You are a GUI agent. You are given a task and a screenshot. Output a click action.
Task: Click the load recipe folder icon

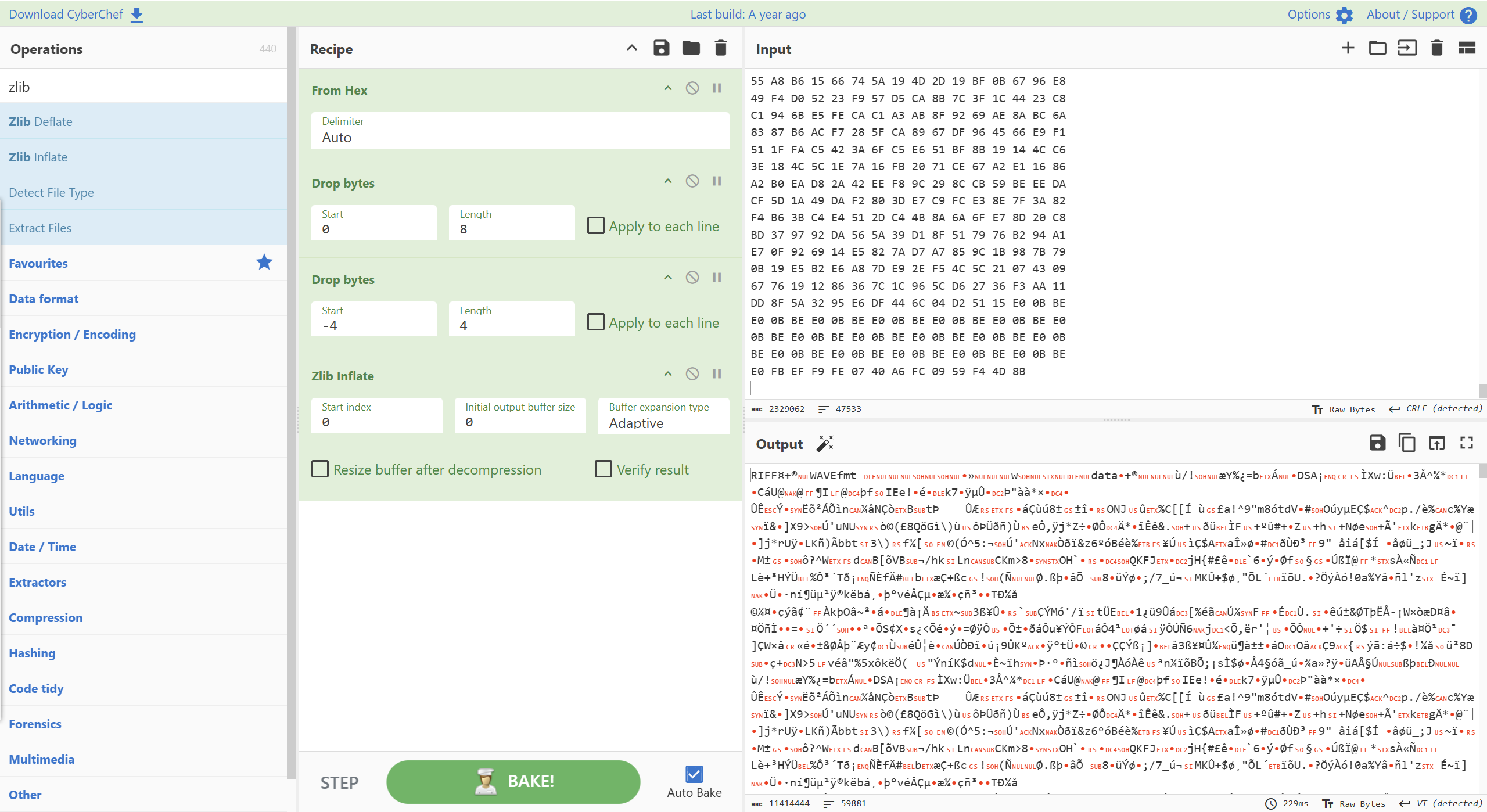click(x=691, y=48)
